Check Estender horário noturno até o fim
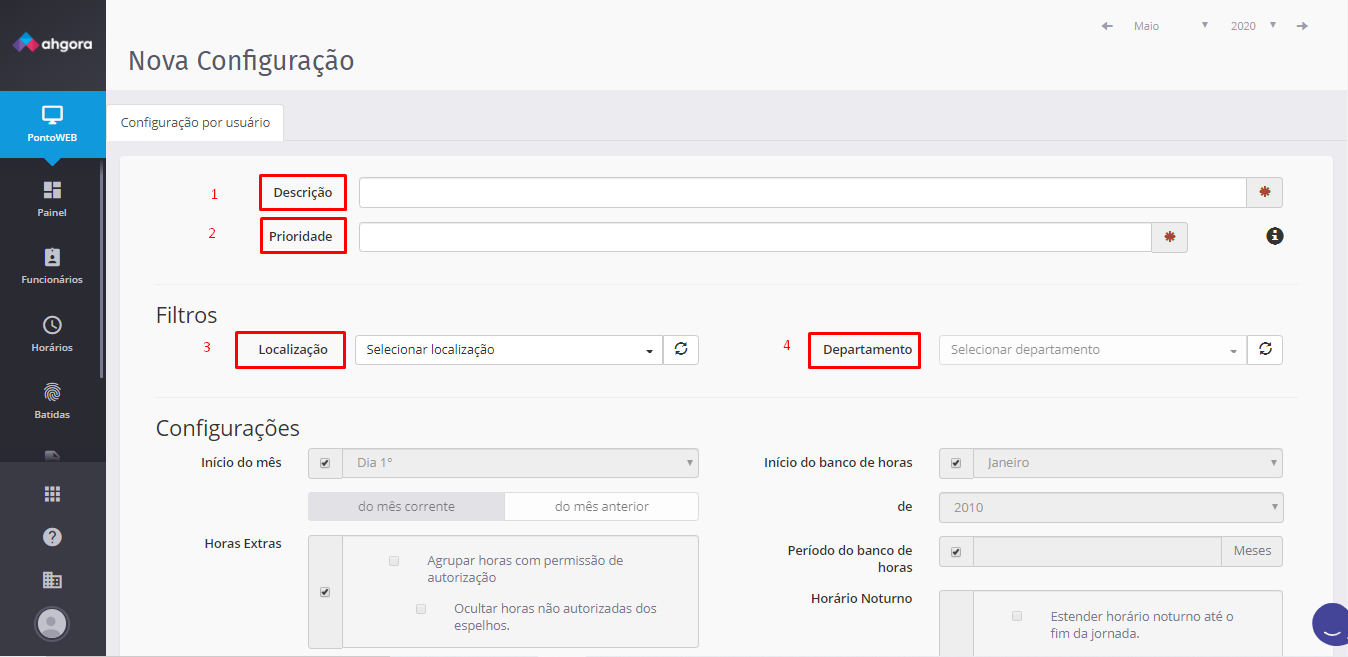 1017,617
